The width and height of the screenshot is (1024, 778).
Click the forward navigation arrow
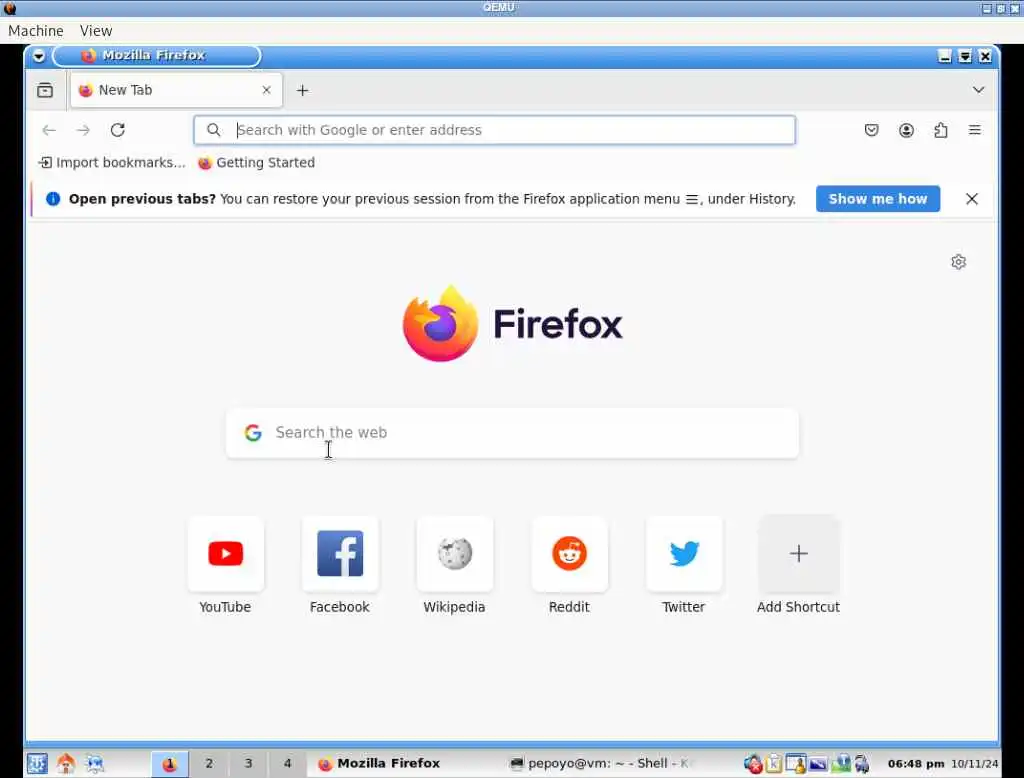click(x=83, y=130)
